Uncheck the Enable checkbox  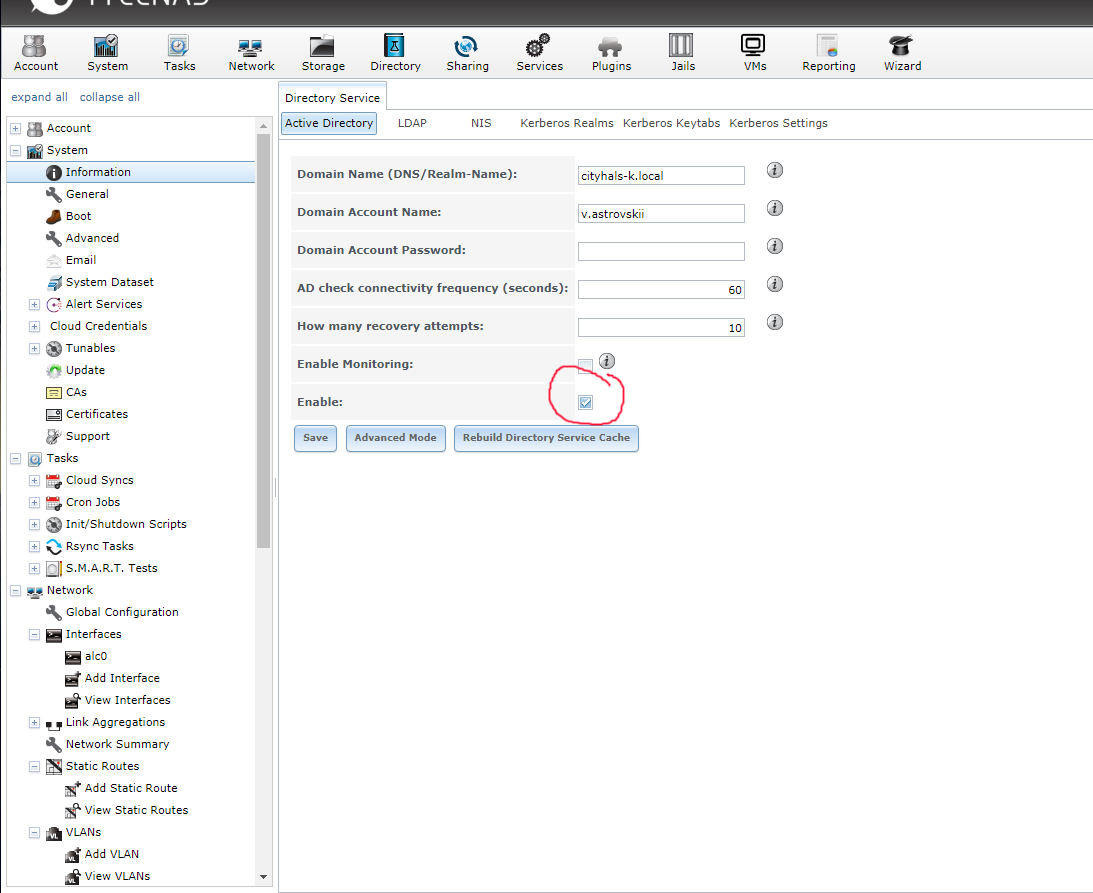(x=586, y=402)
